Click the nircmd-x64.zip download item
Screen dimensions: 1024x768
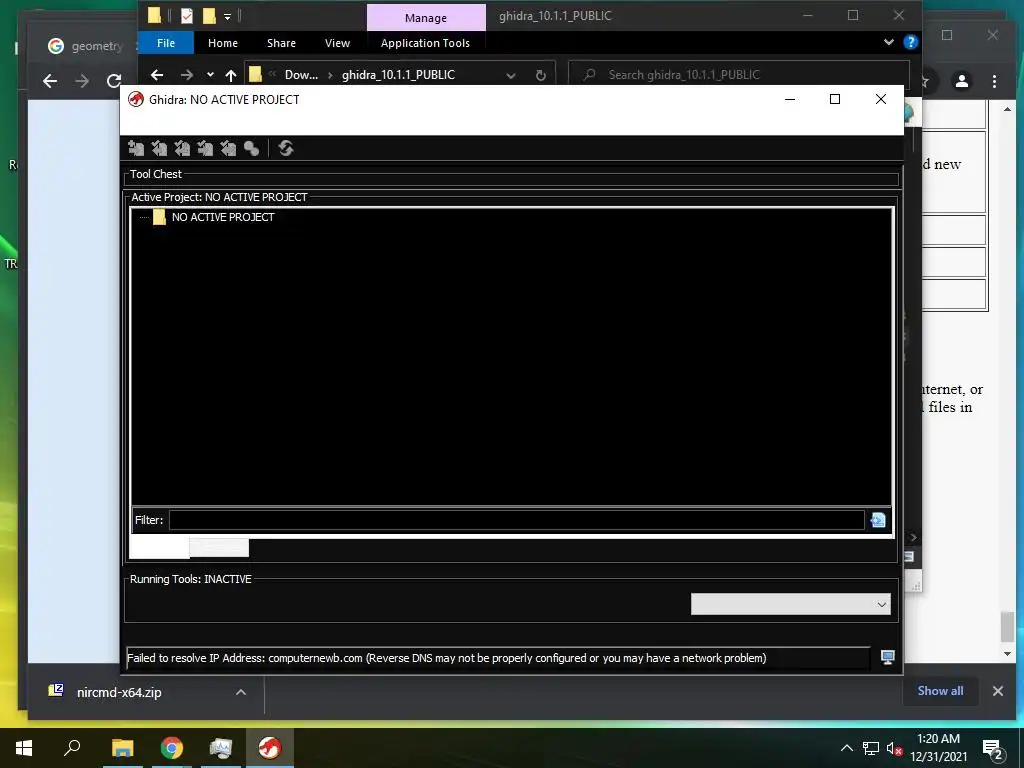pyautogui.click(x=119, y=692)
